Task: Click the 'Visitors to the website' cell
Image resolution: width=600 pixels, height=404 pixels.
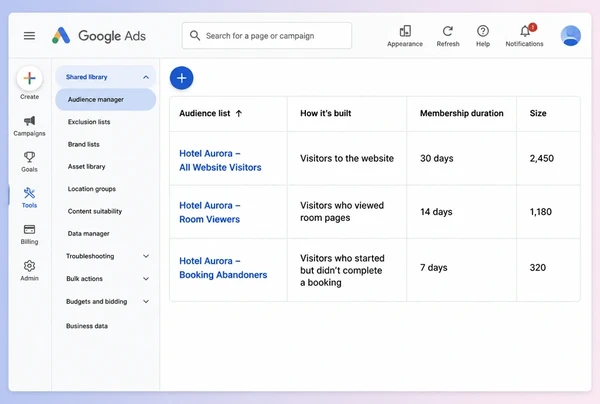Action: [347, 158]
